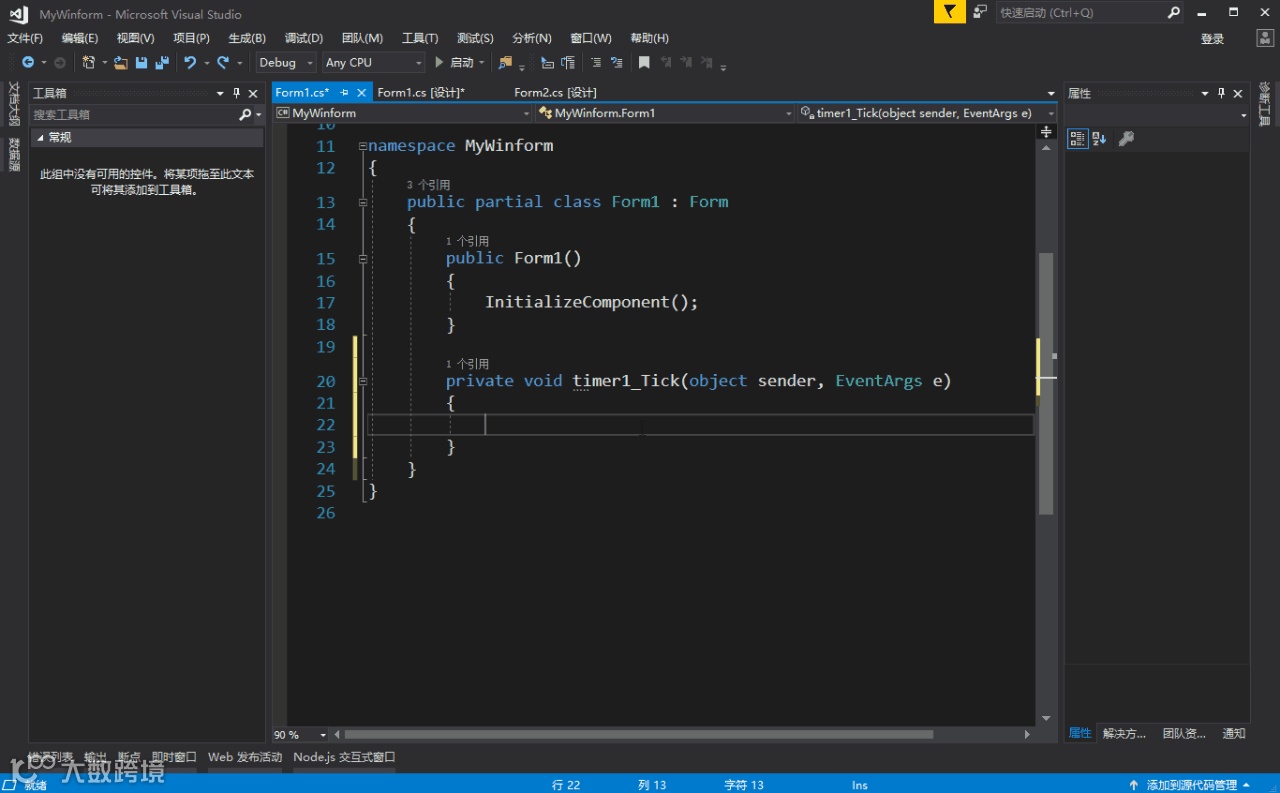Click the Save All icon
This screenshot has width=1280, height=793.
coord(162,62)
